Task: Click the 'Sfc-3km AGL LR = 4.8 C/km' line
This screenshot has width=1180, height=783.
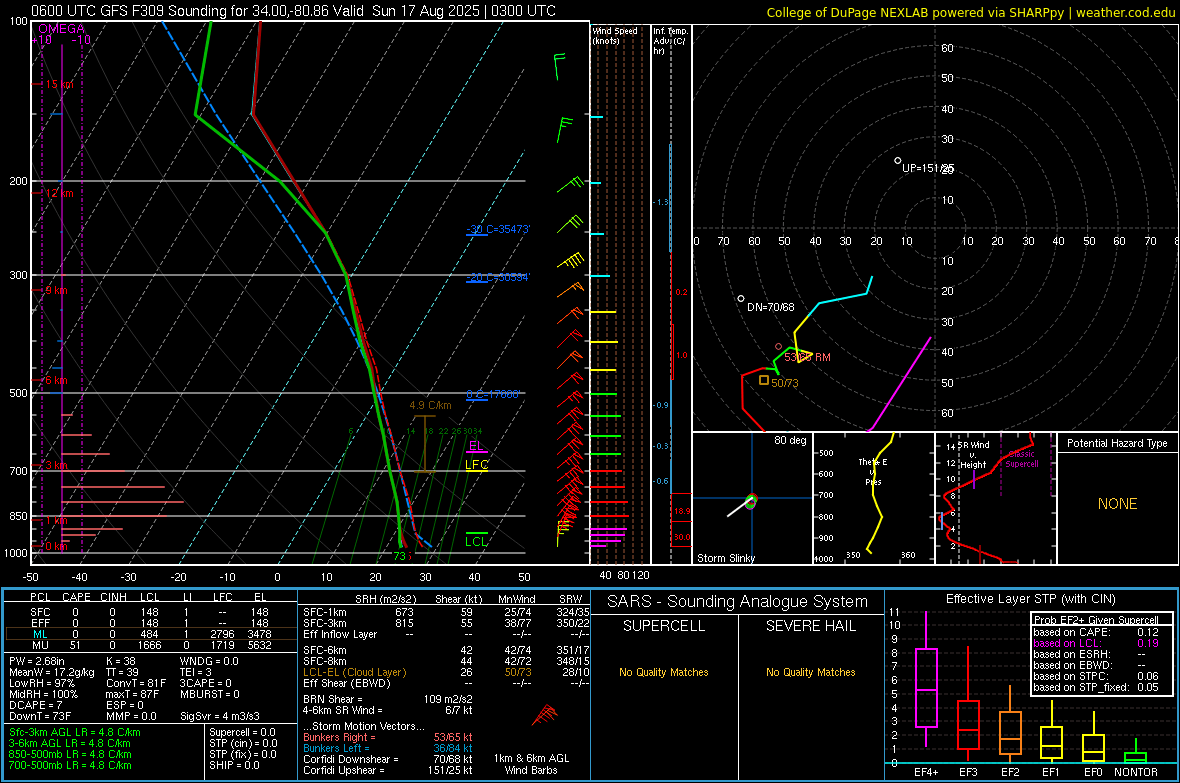Action: (75, 732)
